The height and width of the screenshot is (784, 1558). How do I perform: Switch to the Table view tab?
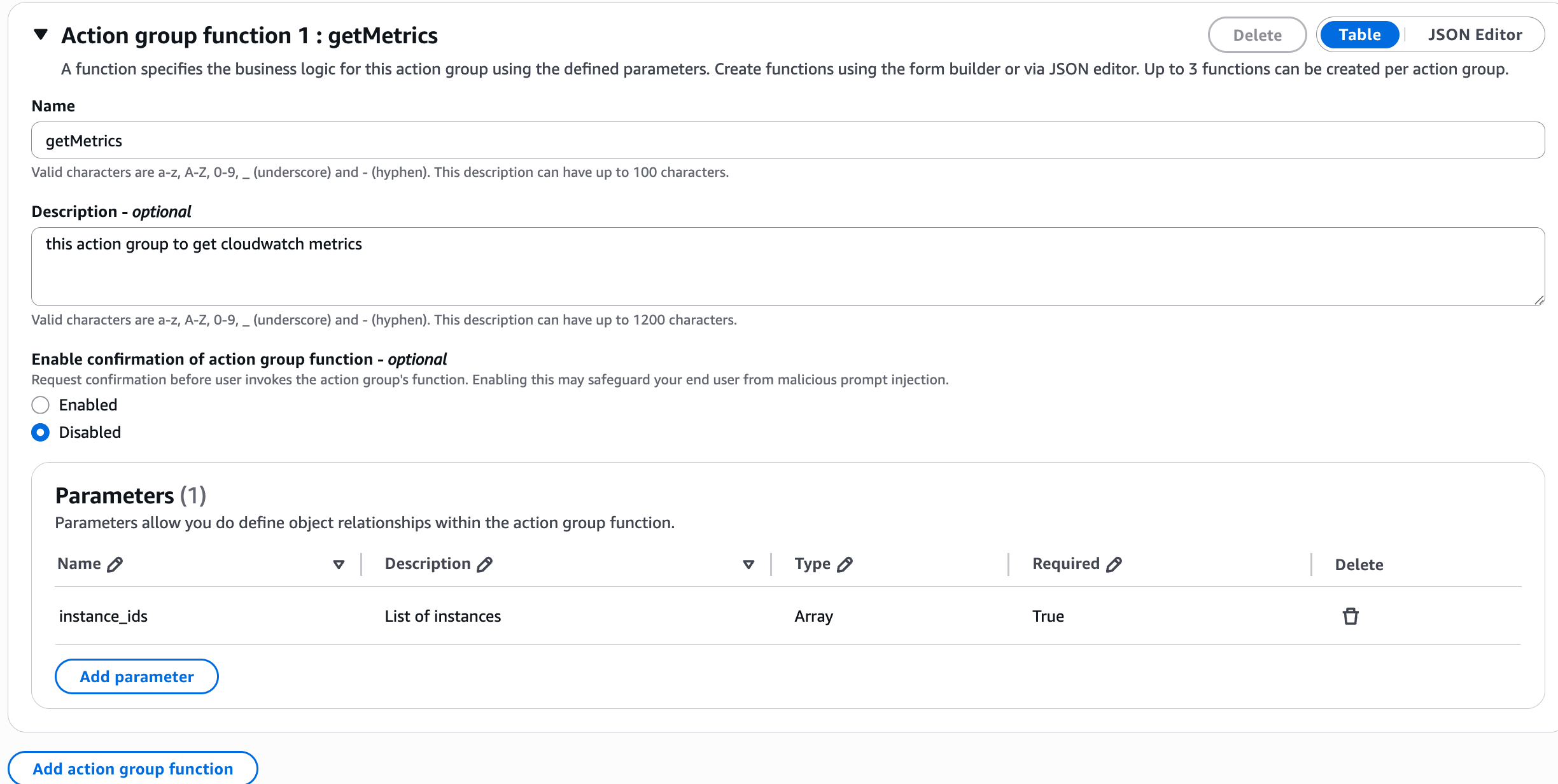pos(1359,35)
